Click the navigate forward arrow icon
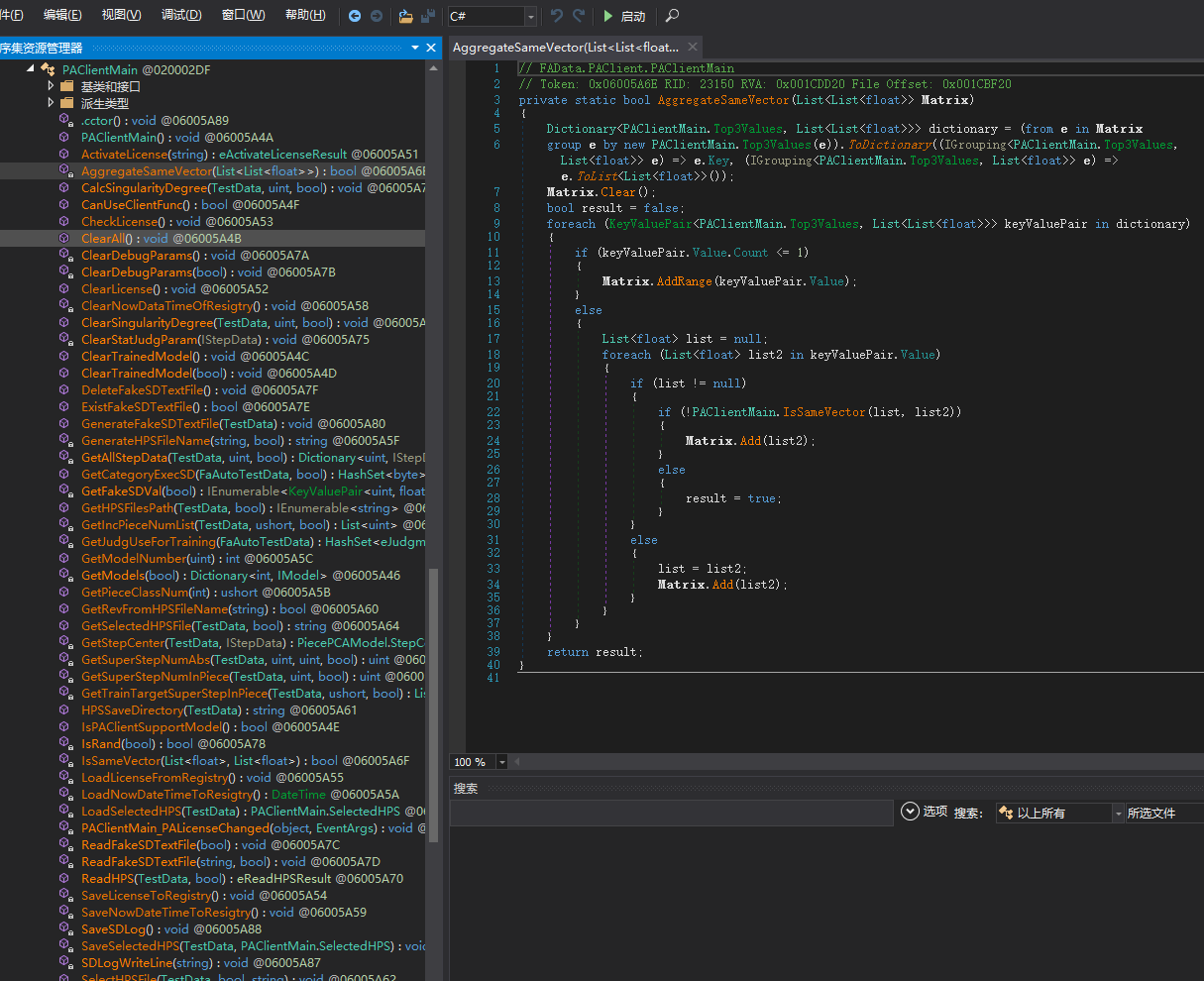This screenshot has height=981, width=1204. coord(377,16)
